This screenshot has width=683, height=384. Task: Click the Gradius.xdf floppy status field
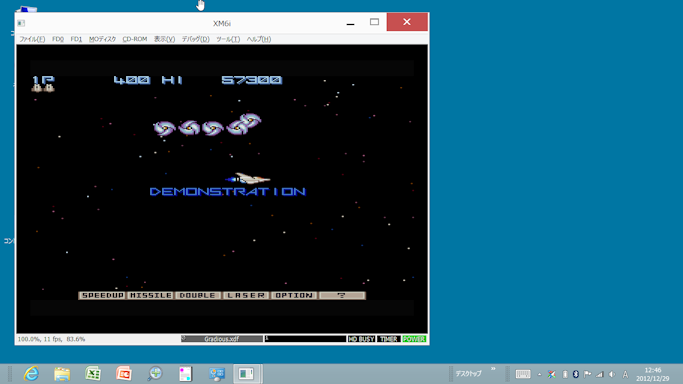(x=222, y=339)
